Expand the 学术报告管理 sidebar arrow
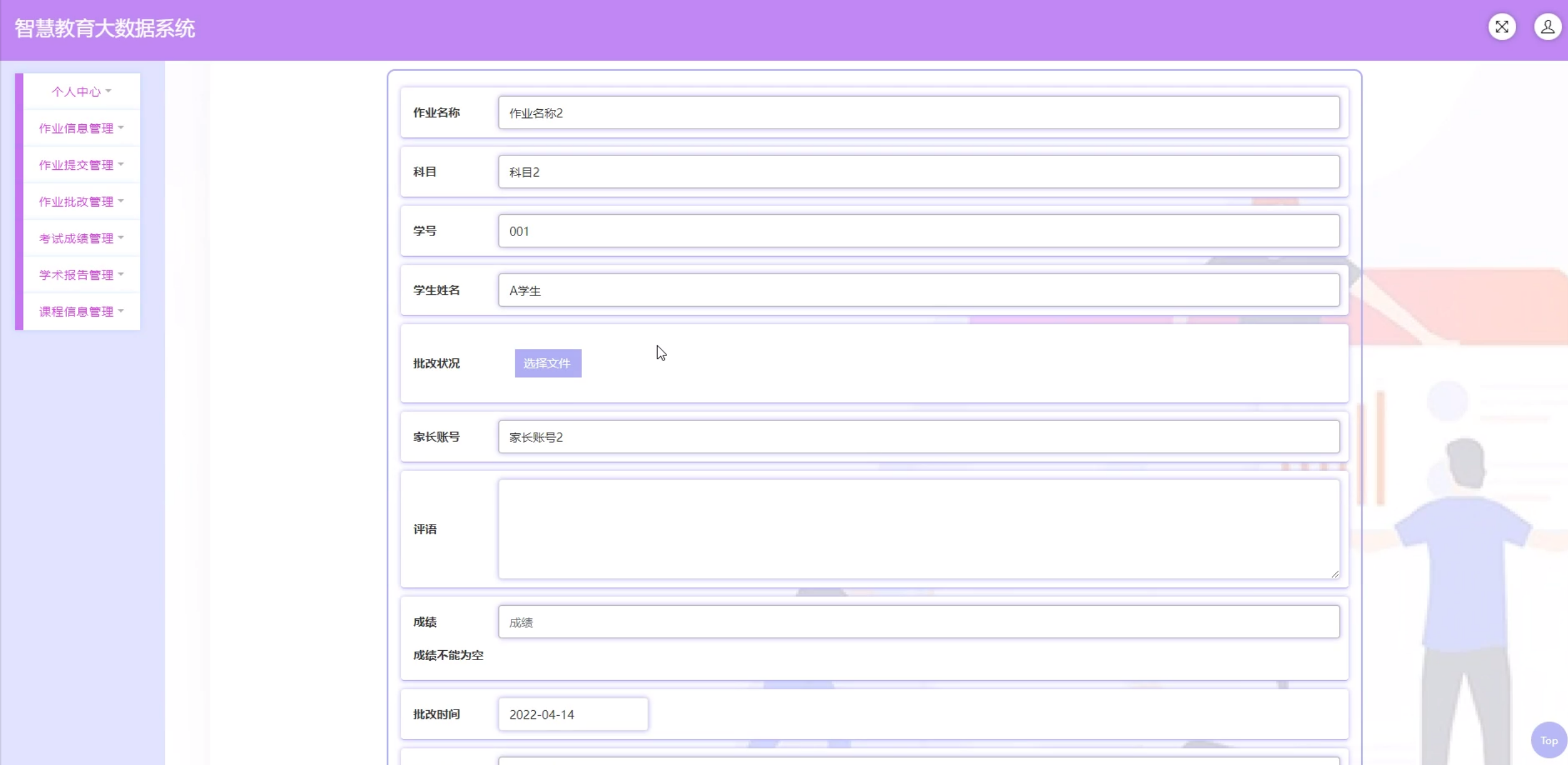This screenshot has width=1568, height=765. [x=121, y=275]
